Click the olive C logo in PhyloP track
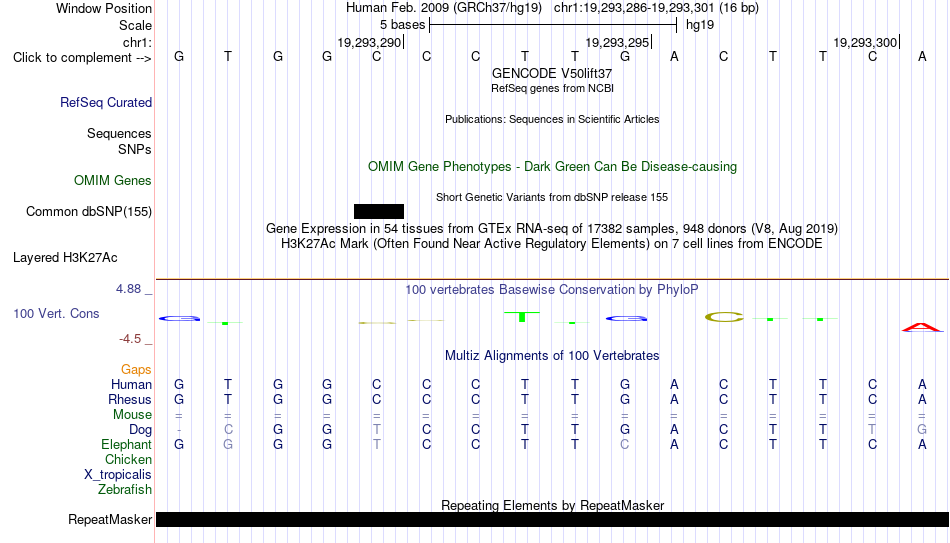Screen dimensions: 950x543 point(724,316)
